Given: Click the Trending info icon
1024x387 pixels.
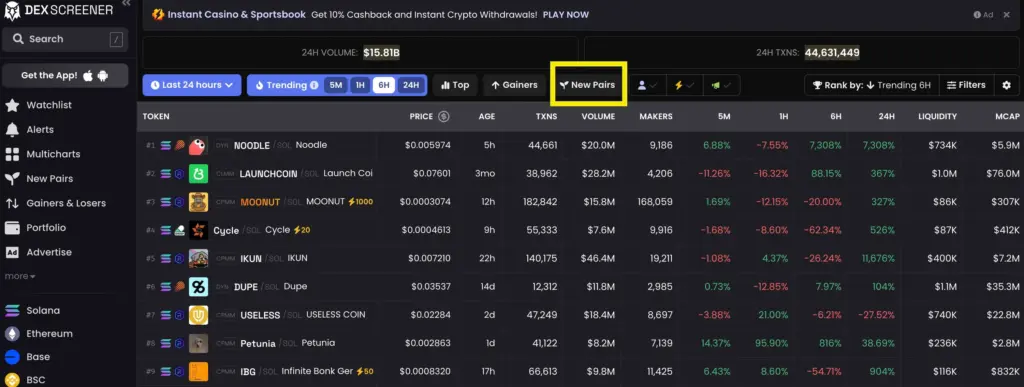Looking at the screenshot, I should pos(314,85).
